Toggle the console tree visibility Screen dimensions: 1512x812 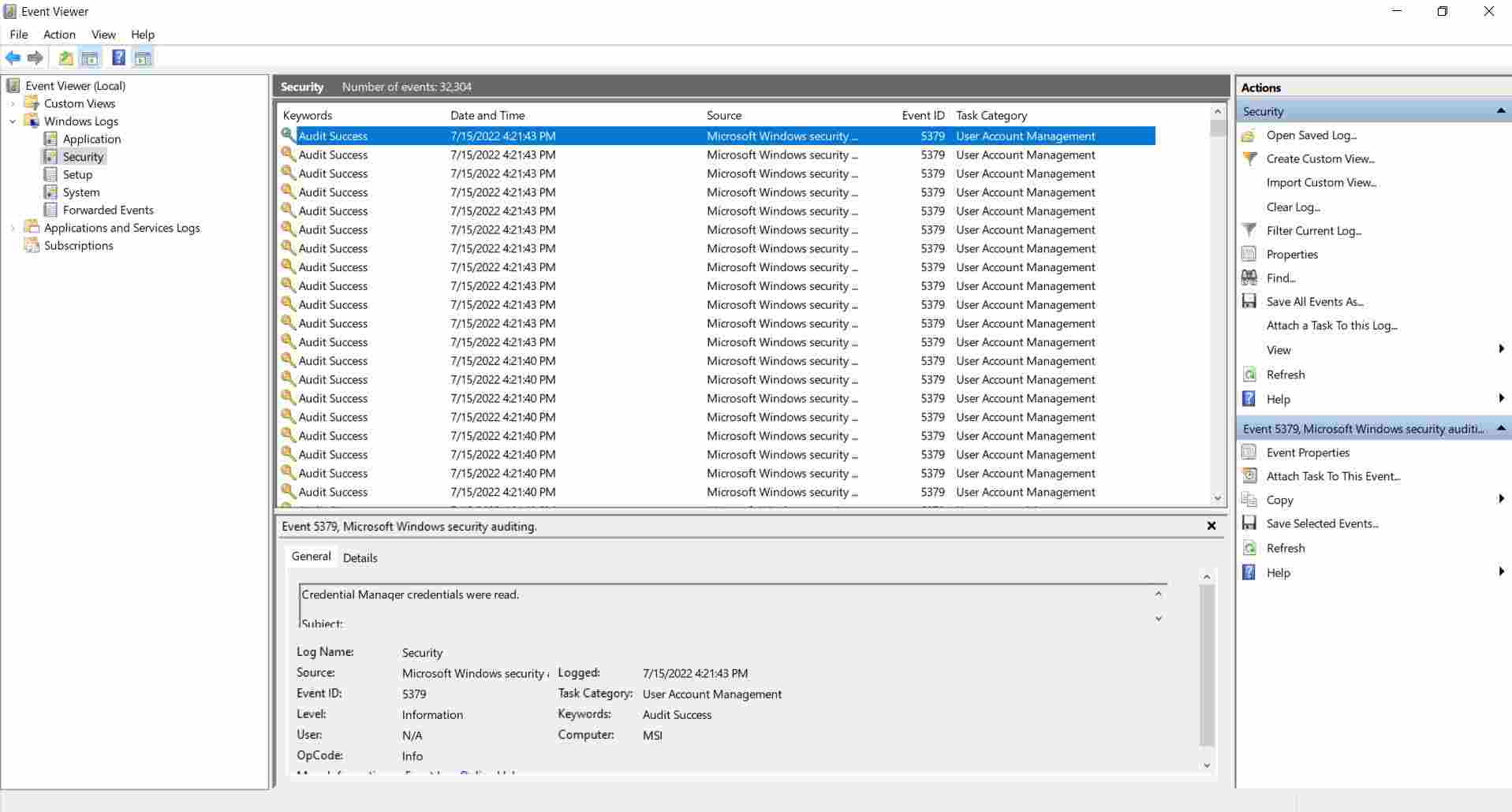click(89, 58)
